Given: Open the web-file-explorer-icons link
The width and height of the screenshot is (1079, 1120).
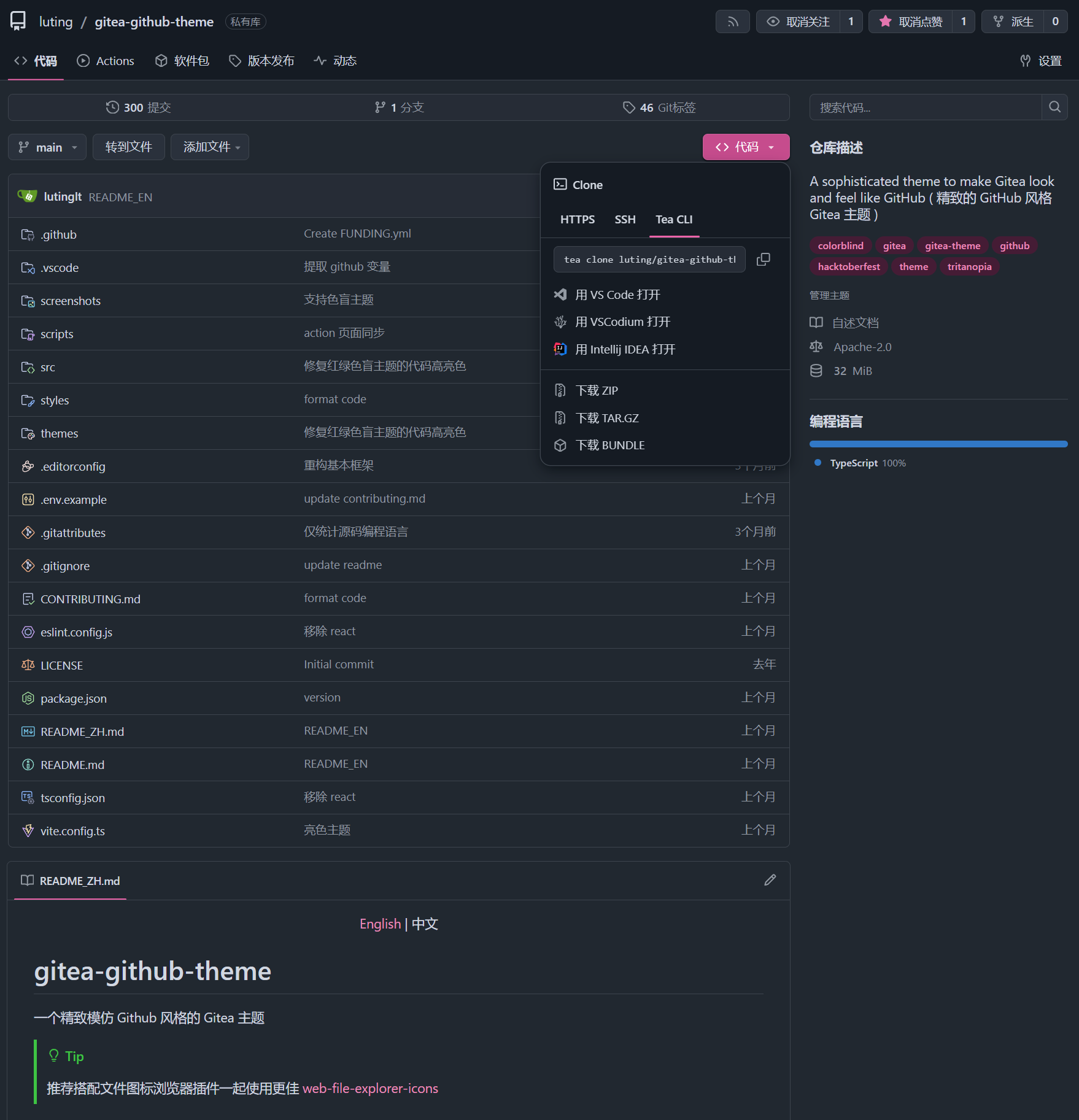Looking at the screenshot, I should [x=370, y=1089].
